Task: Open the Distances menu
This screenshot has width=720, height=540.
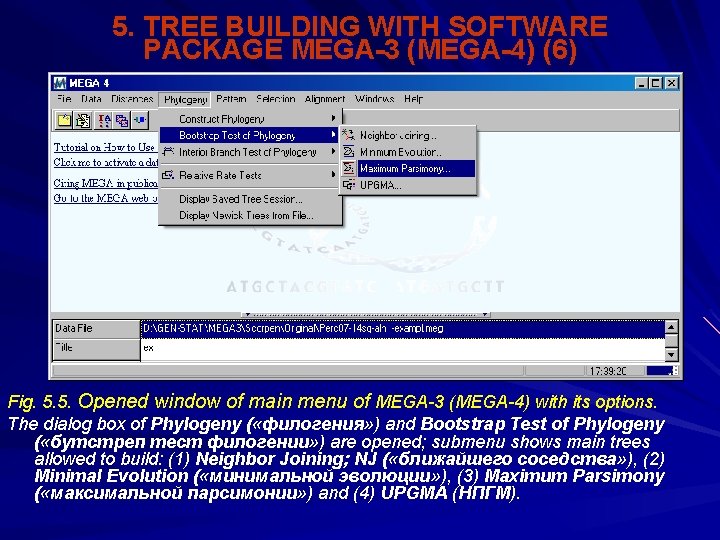Action: (132, 99)
